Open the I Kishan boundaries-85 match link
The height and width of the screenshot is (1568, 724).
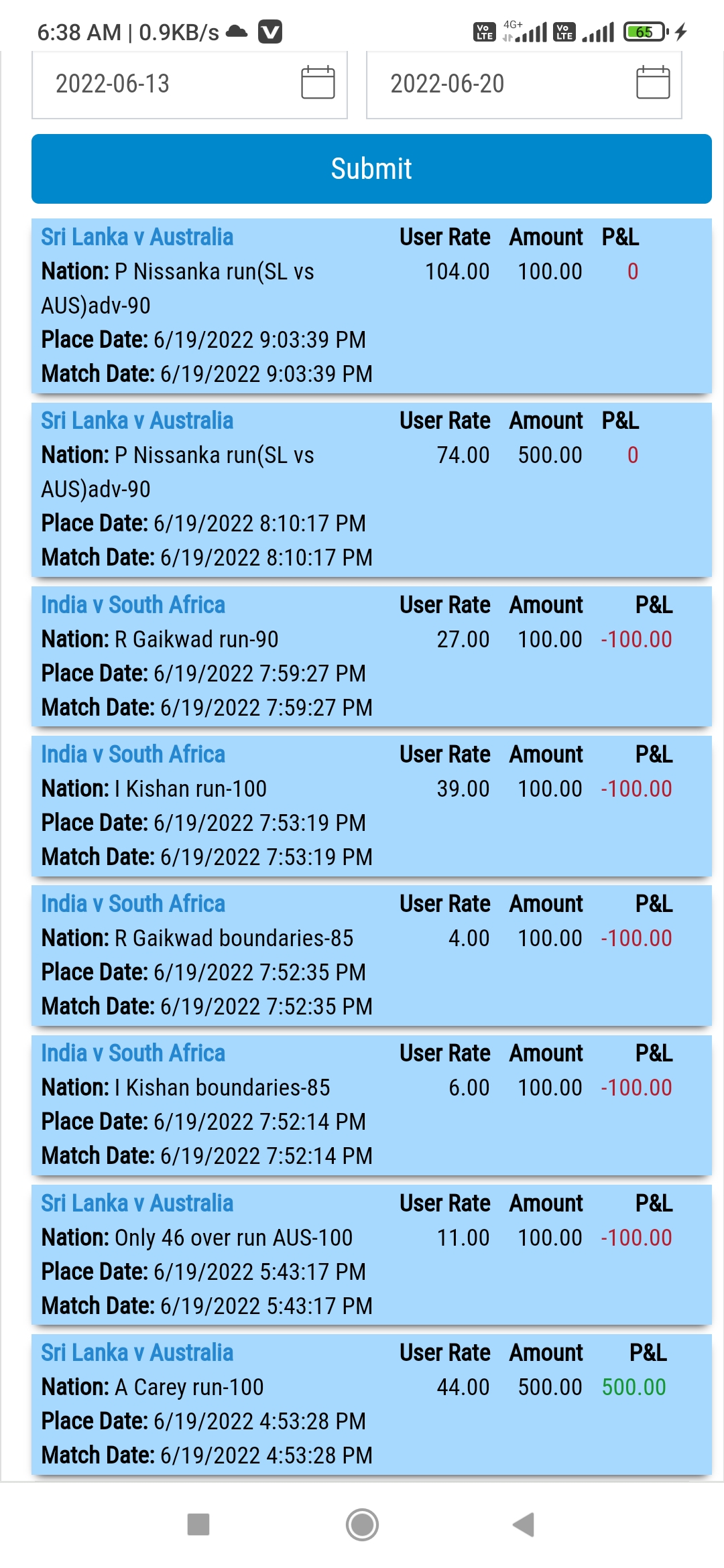pyautogui.click(x=133, y=1053)
